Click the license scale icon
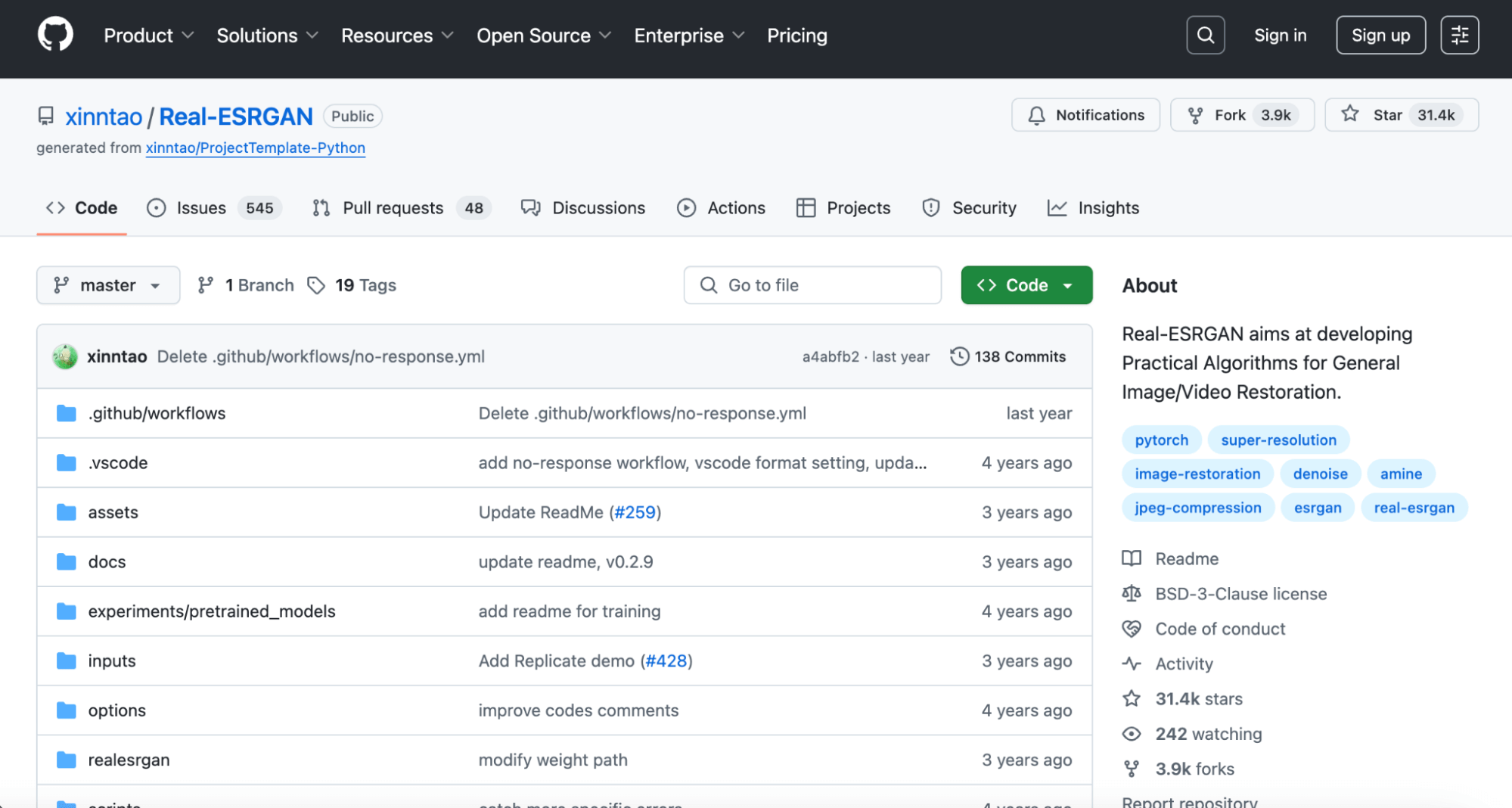1512x808 pixels. click(x=1132, y=593)
